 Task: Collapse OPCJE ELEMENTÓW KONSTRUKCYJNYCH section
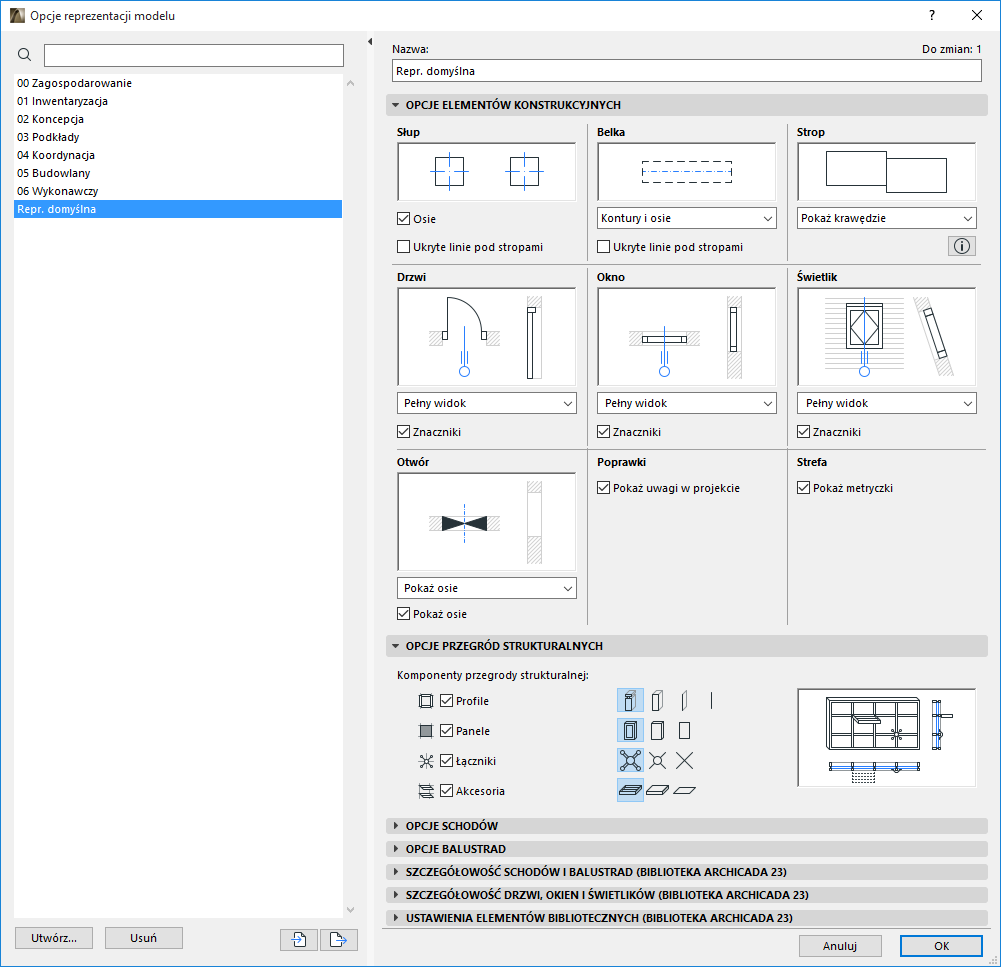[x=396, y=104]
